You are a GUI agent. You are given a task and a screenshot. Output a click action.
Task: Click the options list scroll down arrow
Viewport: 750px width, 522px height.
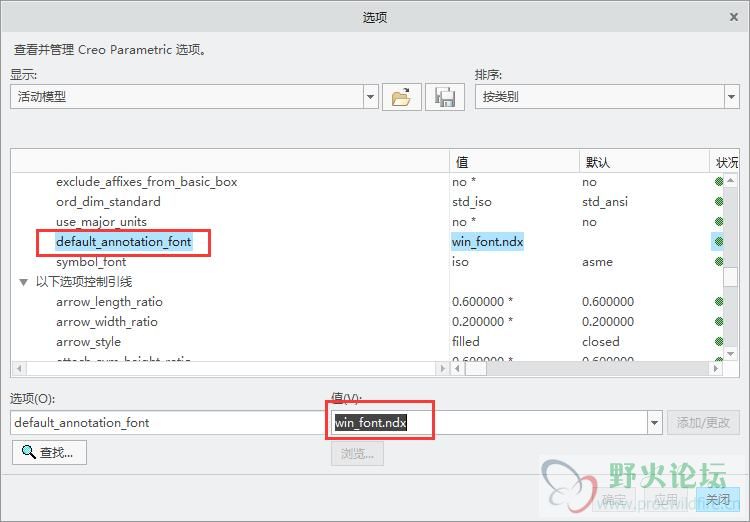(x=730, y=354)
